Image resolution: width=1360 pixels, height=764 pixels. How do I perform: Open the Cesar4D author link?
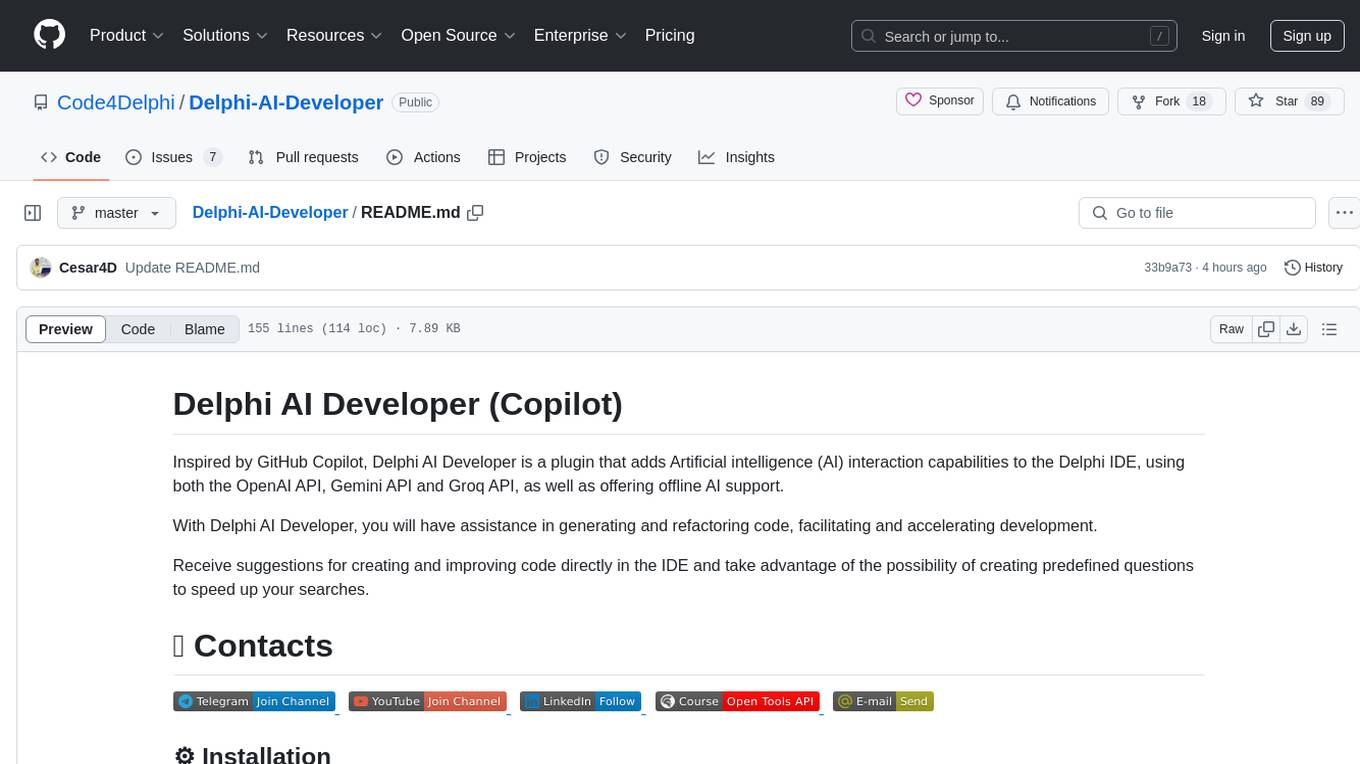click(88, 268)
